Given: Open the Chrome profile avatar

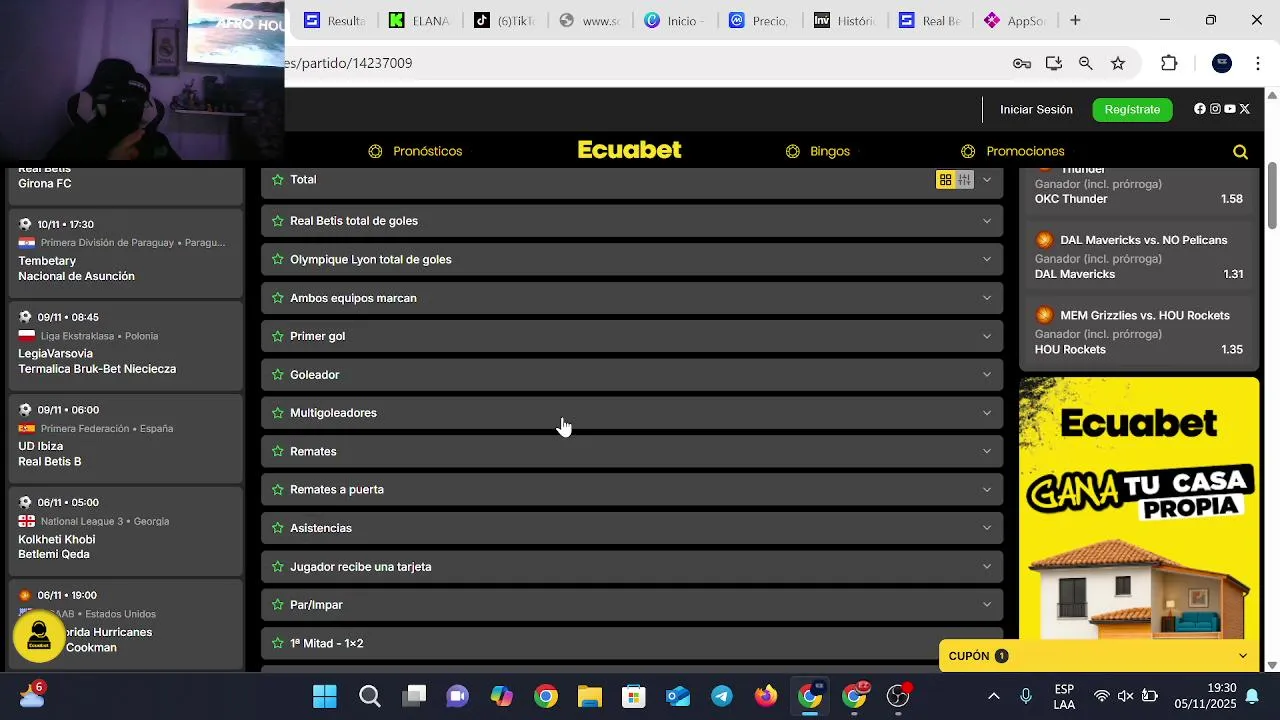Looking at the screenshot, I should tap(1222, 63).
